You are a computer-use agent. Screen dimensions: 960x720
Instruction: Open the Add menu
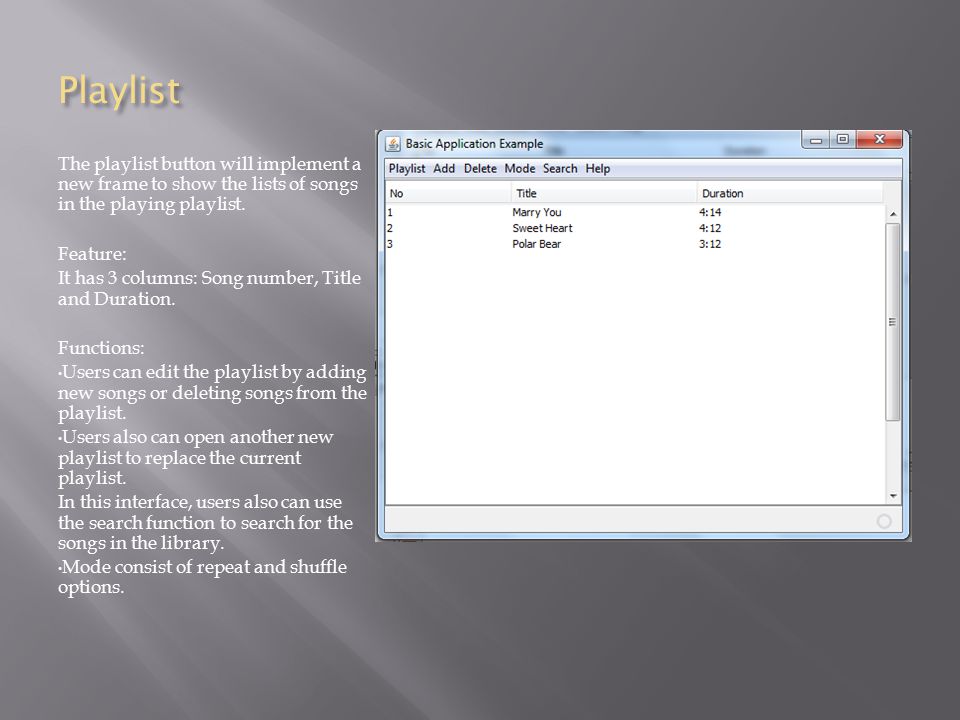coord(444,168)
